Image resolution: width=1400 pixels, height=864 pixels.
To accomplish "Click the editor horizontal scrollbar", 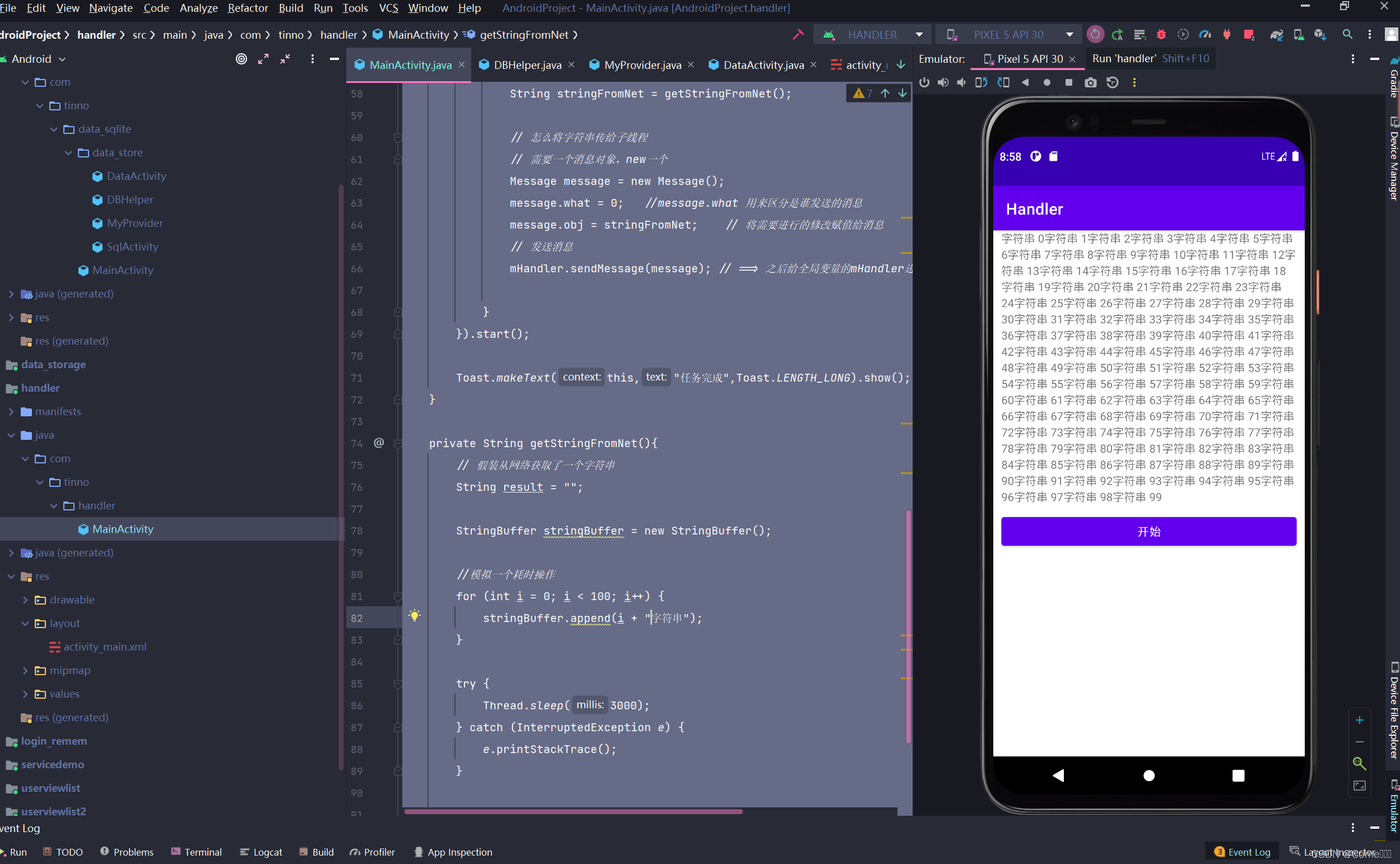I will (x=573, y=811).
